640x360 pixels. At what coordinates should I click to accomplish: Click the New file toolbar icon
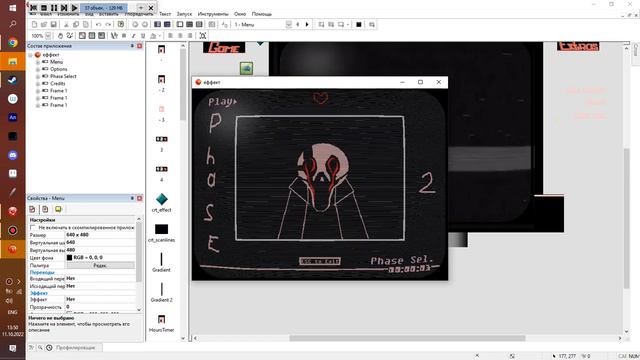(34, 24)
